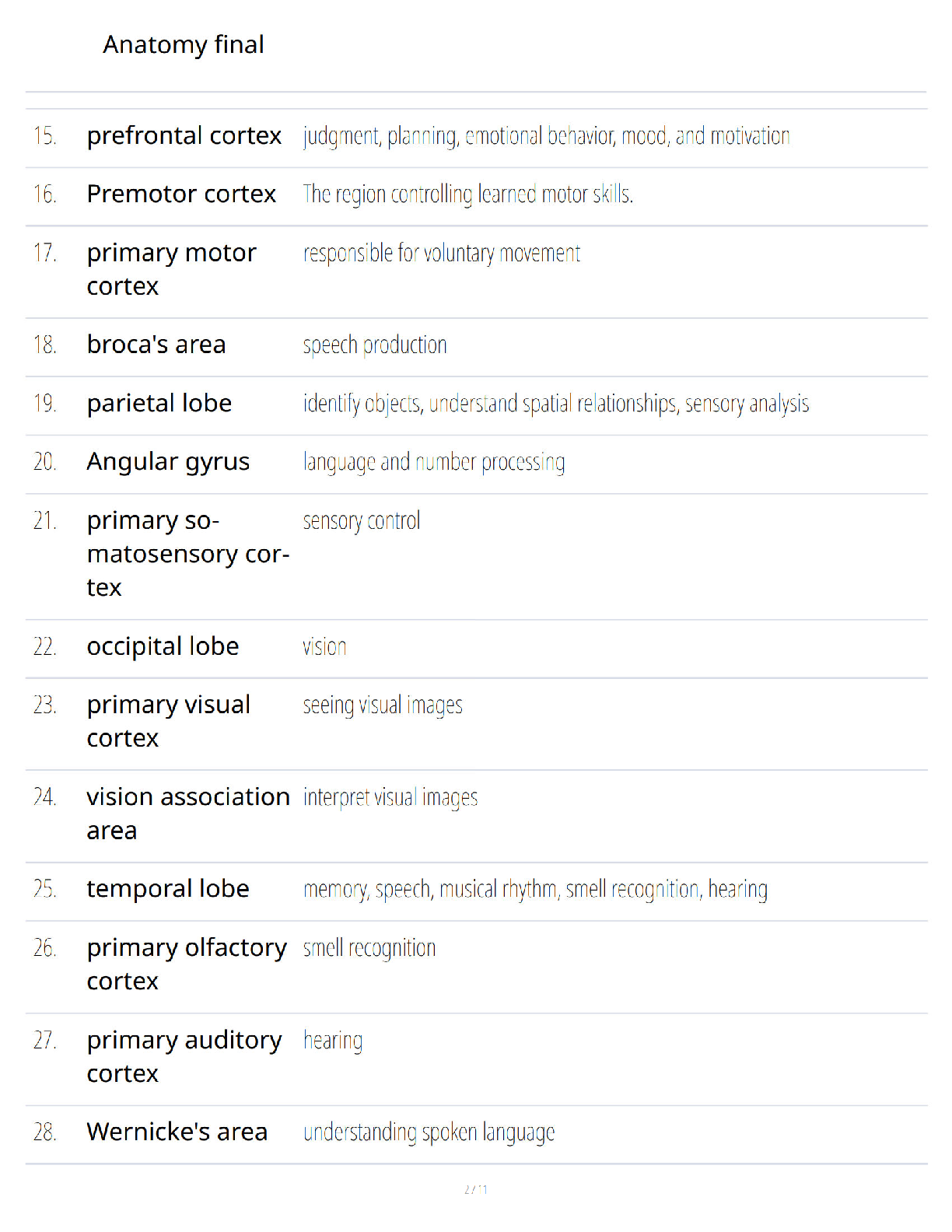Select the 'Angular gyrus' term

point(168,463)
